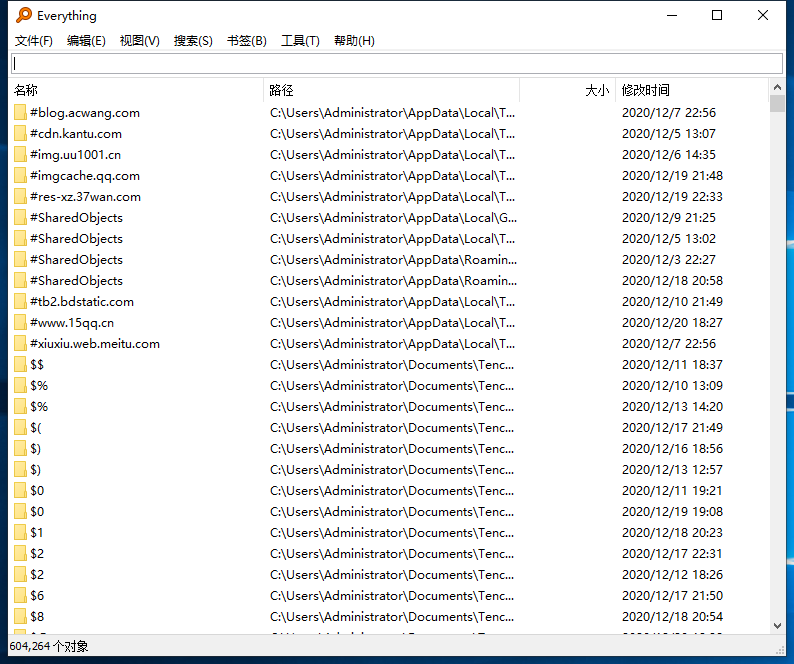Open the 文件(F) menu

point(34,41)
